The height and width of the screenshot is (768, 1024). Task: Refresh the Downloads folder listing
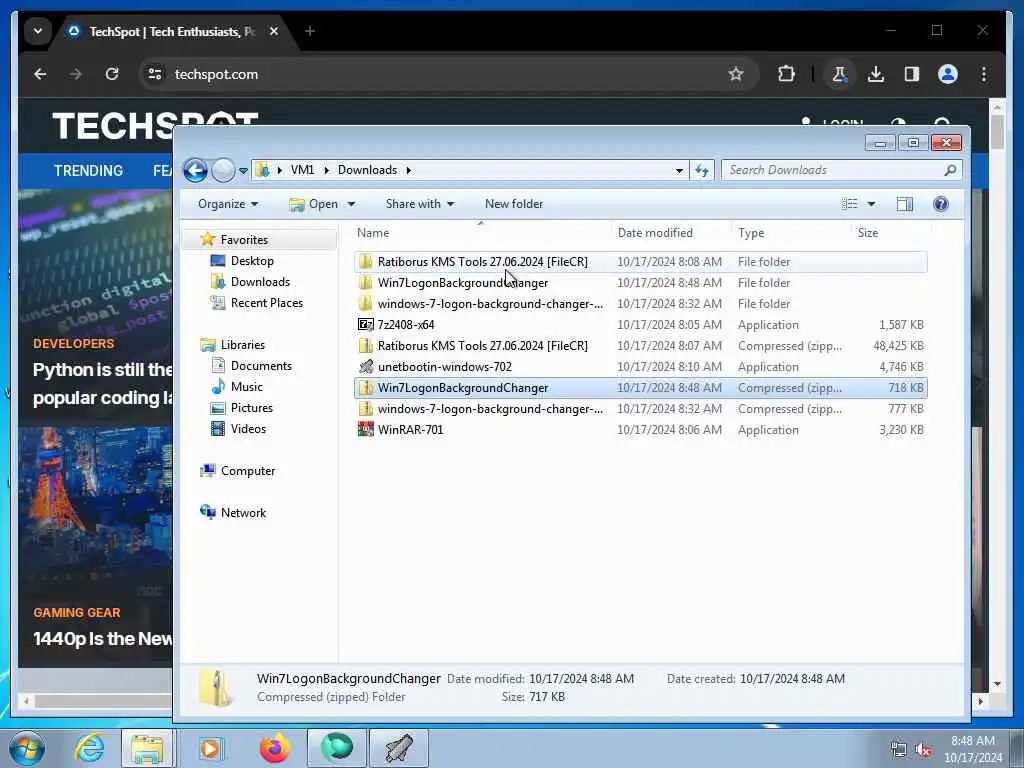tap(702, 170)
